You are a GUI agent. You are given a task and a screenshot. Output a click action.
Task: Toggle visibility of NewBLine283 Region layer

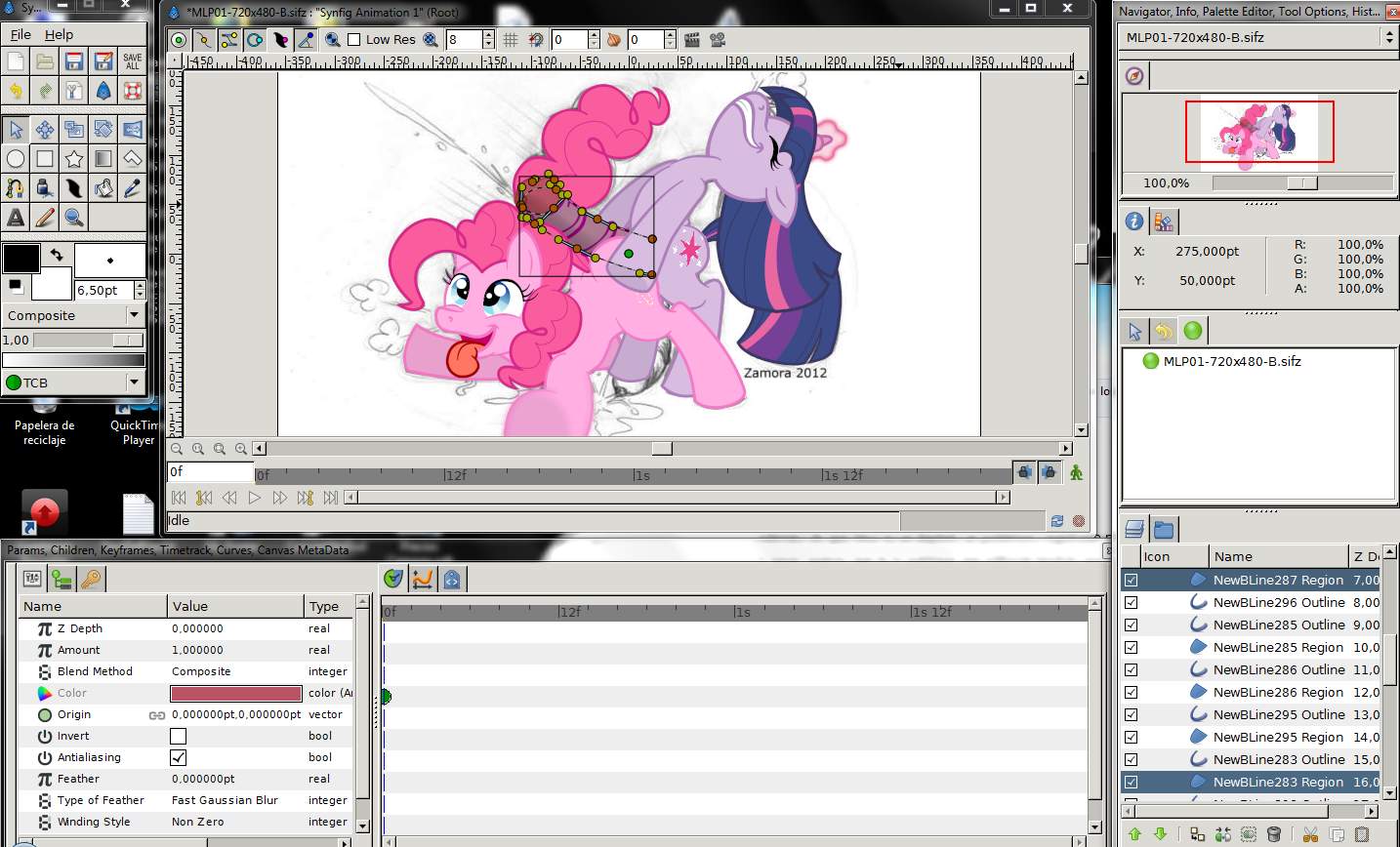tap(1132, 782)
